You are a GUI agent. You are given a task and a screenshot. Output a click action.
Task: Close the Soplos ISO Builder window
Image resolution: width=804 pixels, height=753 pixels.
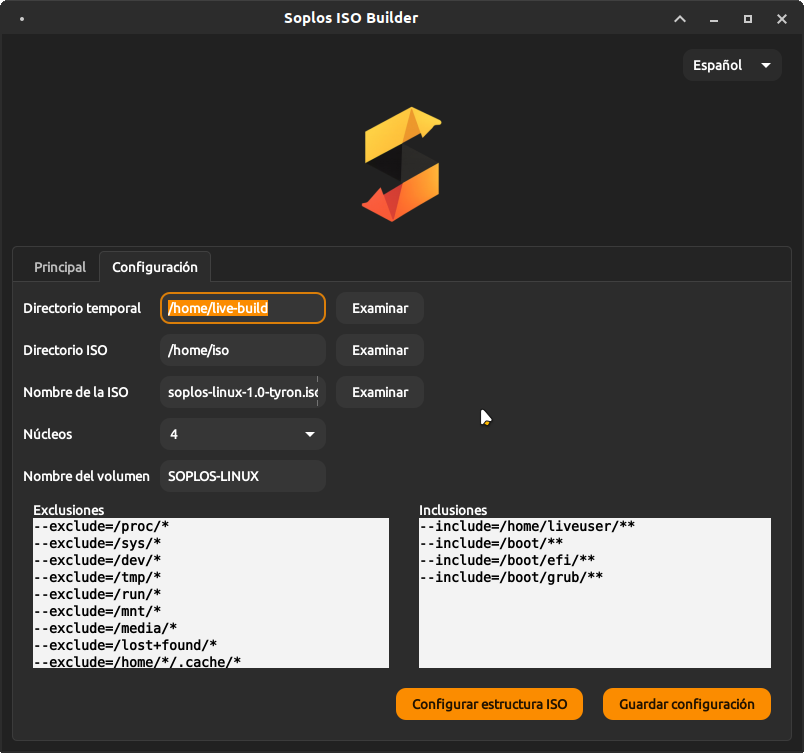(781, 19)
